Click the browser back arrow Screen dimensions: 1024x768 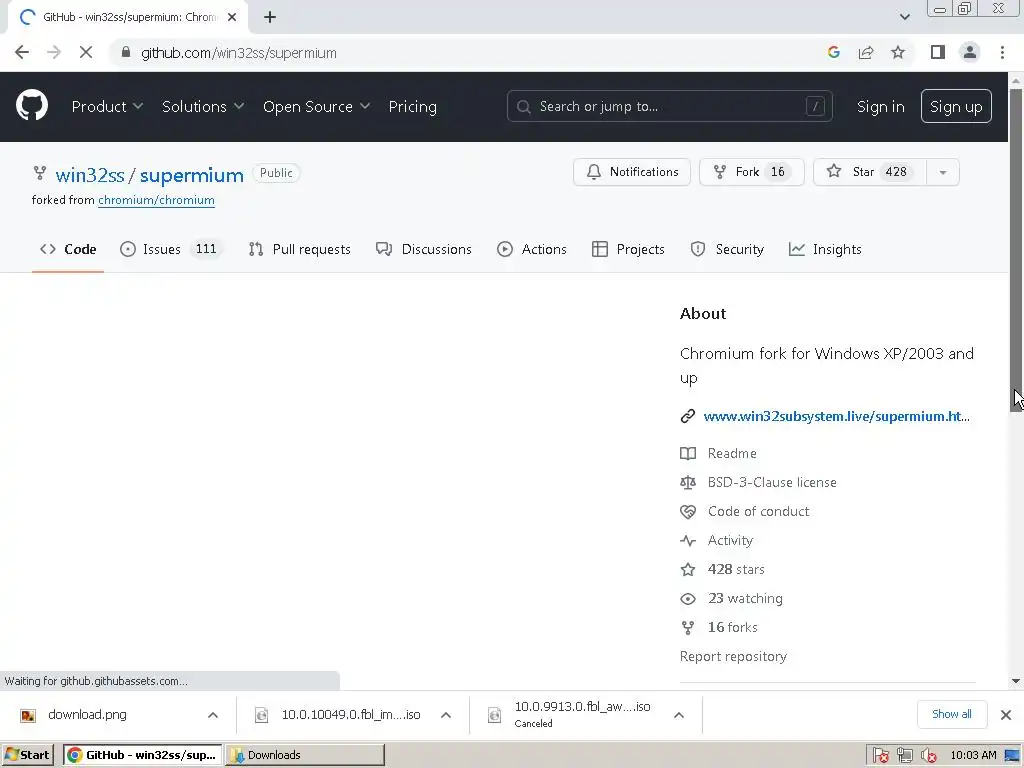22,53
